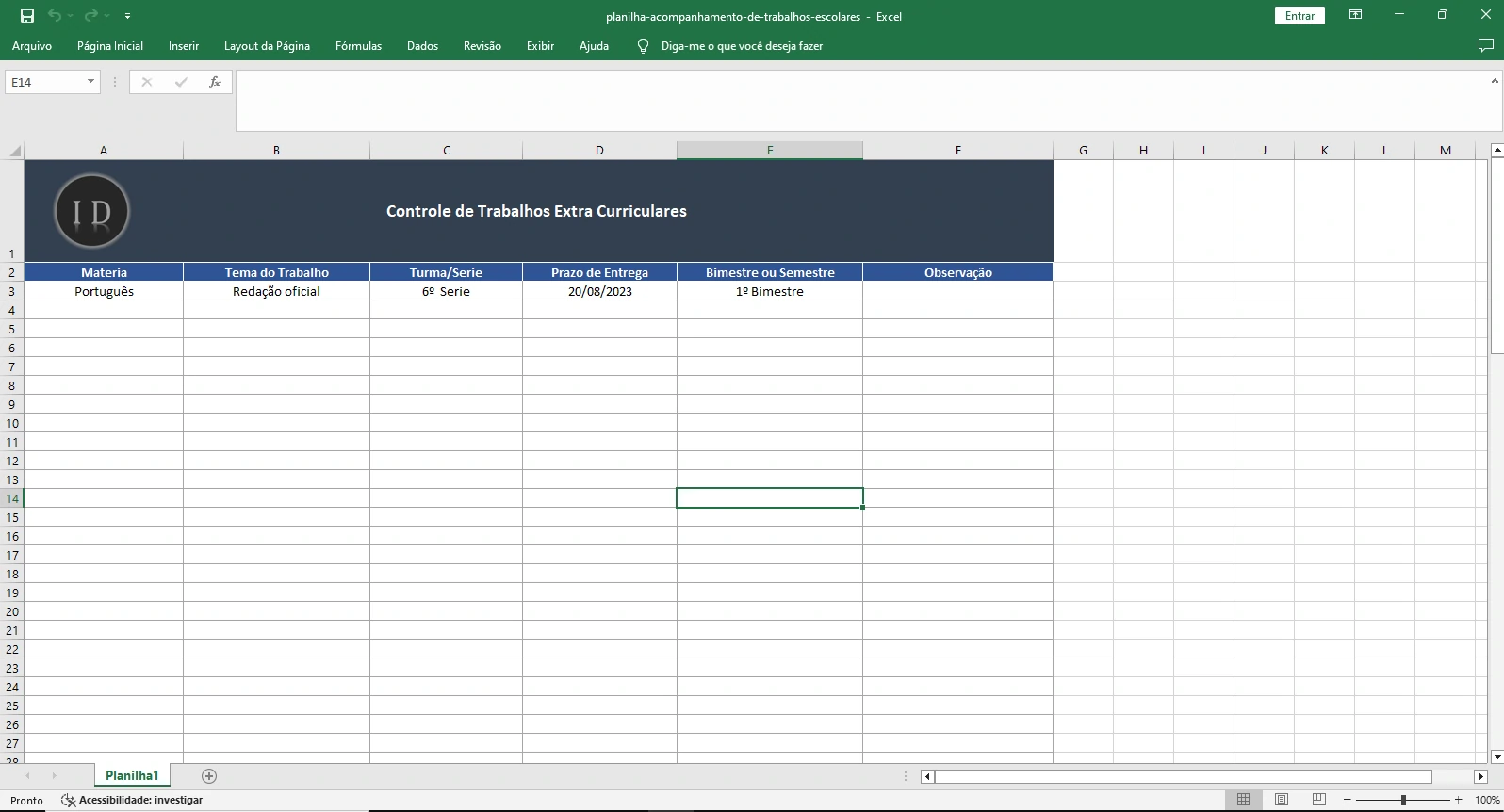Open the Layout da Página tab
This screenshot has height=812, width=1504.
click(x=267, y=46)
